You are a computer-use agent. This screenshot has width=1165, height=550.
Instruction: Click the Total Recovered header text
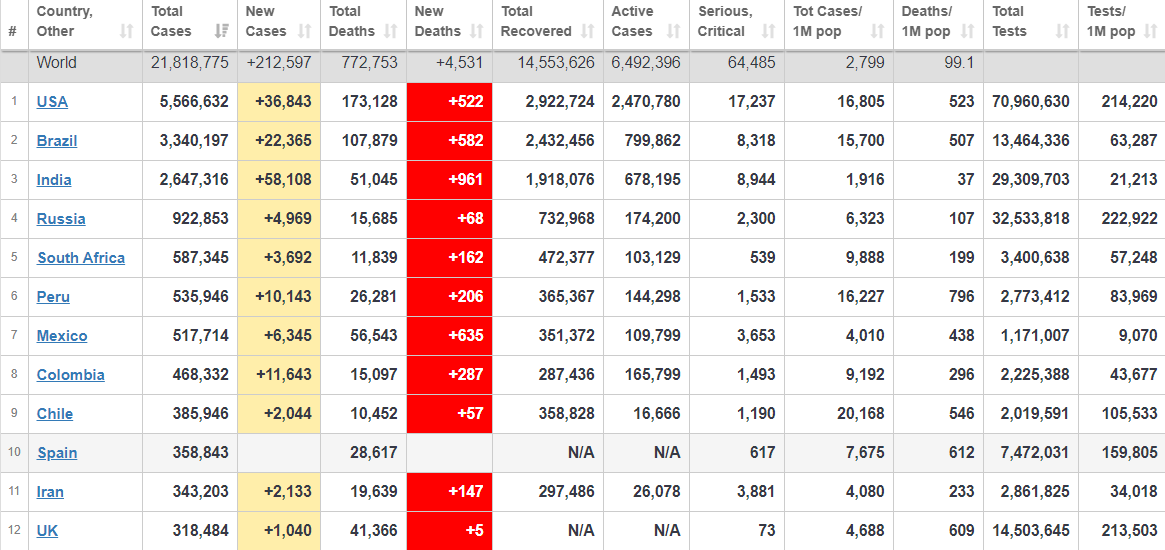click(536, 22)
